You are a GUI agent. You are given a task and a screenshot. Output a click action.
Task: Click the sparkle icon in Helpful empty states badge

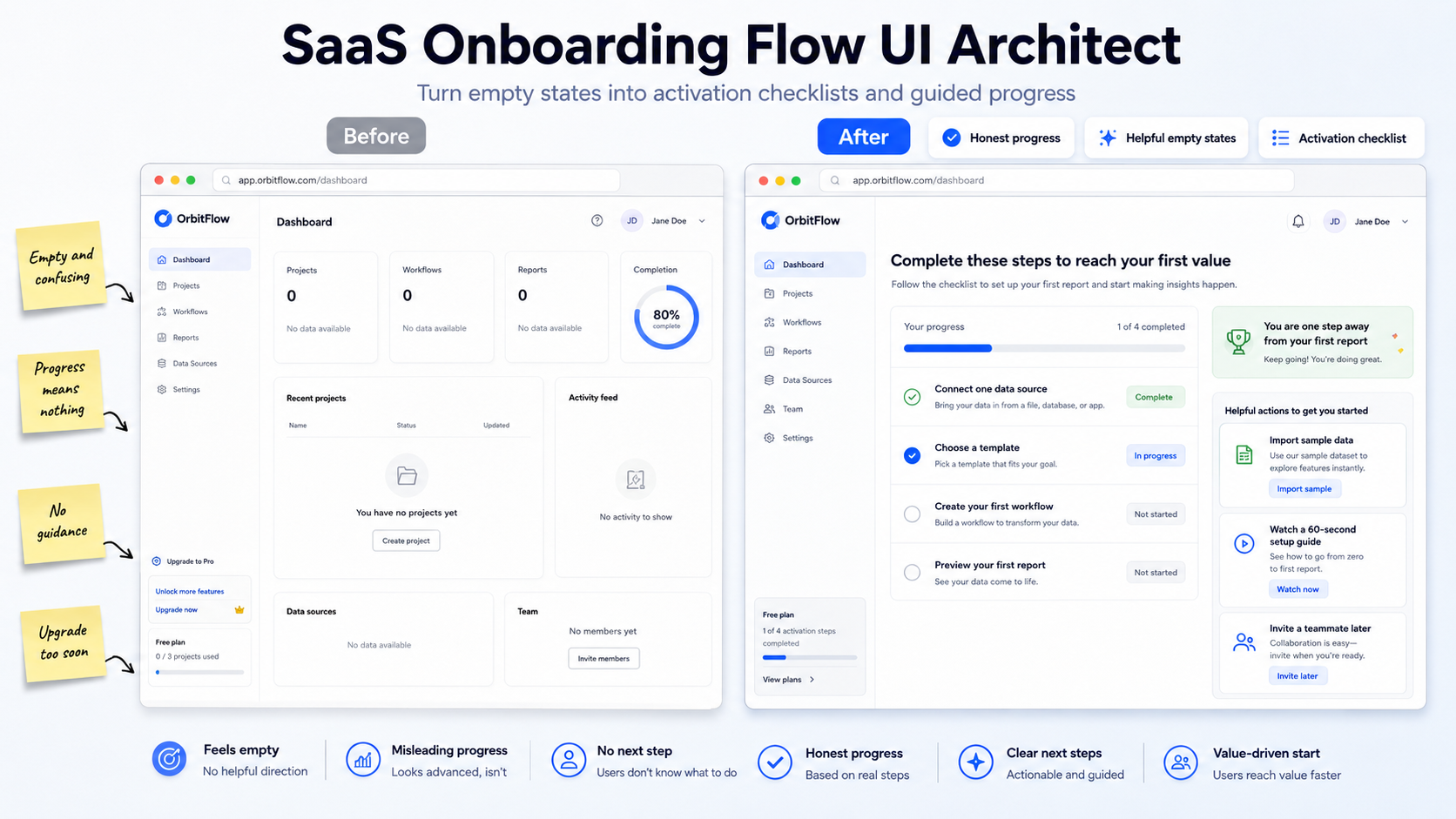1107,138
